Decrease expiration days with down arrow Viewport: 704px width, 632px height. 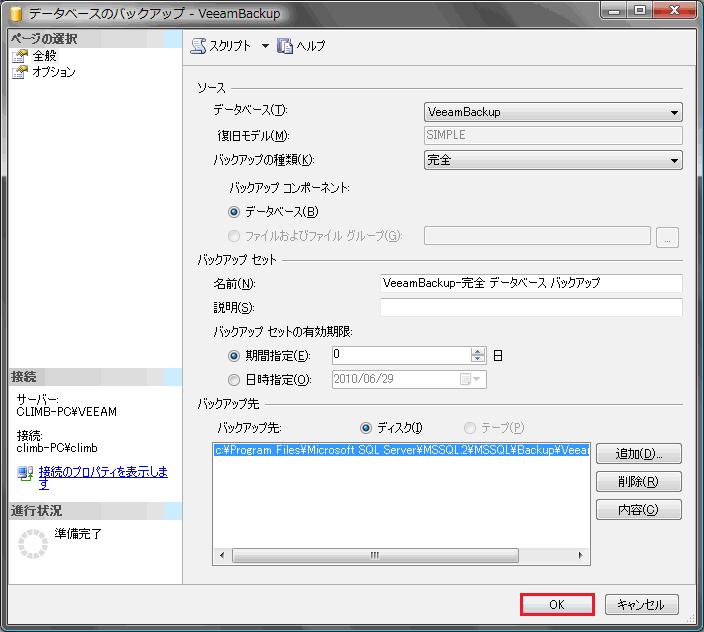coord(478,359)
